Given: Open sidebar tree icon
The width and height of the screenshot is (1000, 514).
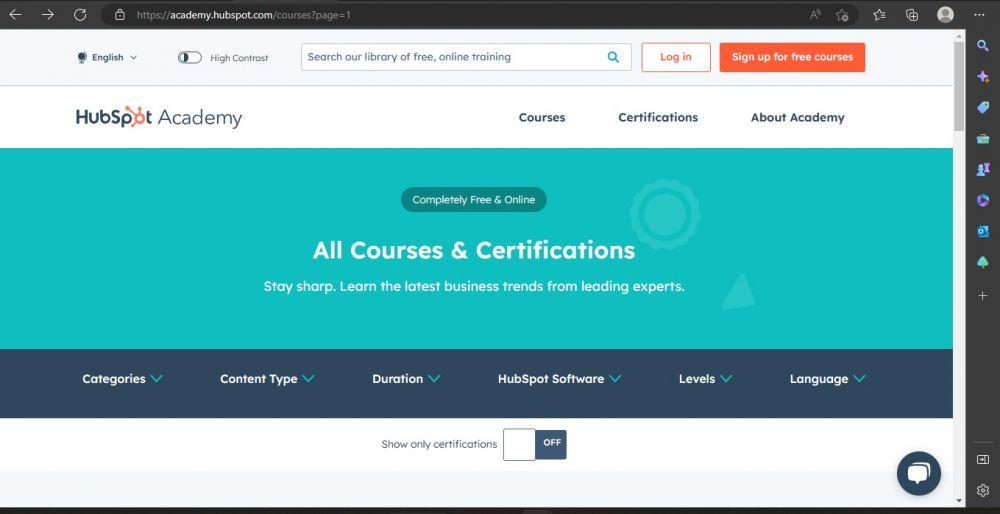Looking at the screenshot, I should [983, 262].
